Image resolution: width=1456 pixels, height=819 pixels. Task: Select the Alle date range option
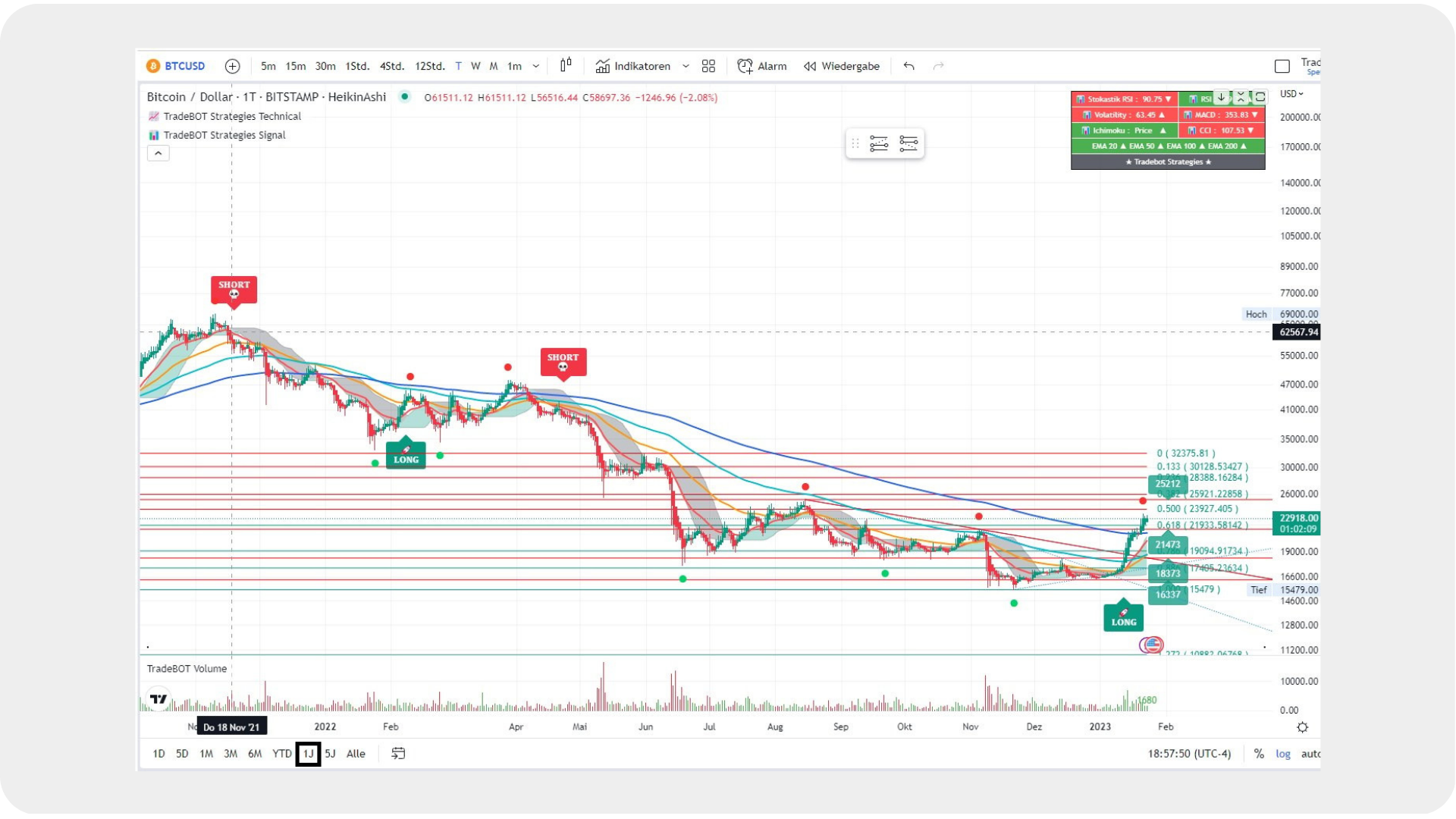[355, 754]
